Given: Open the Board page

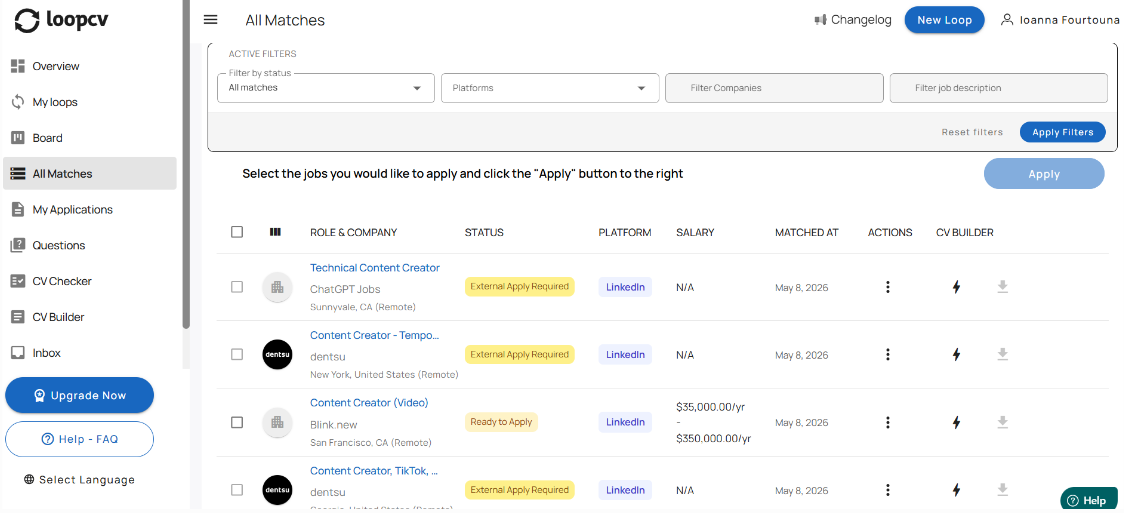Looking at the screenshot, I should point(90,138).
